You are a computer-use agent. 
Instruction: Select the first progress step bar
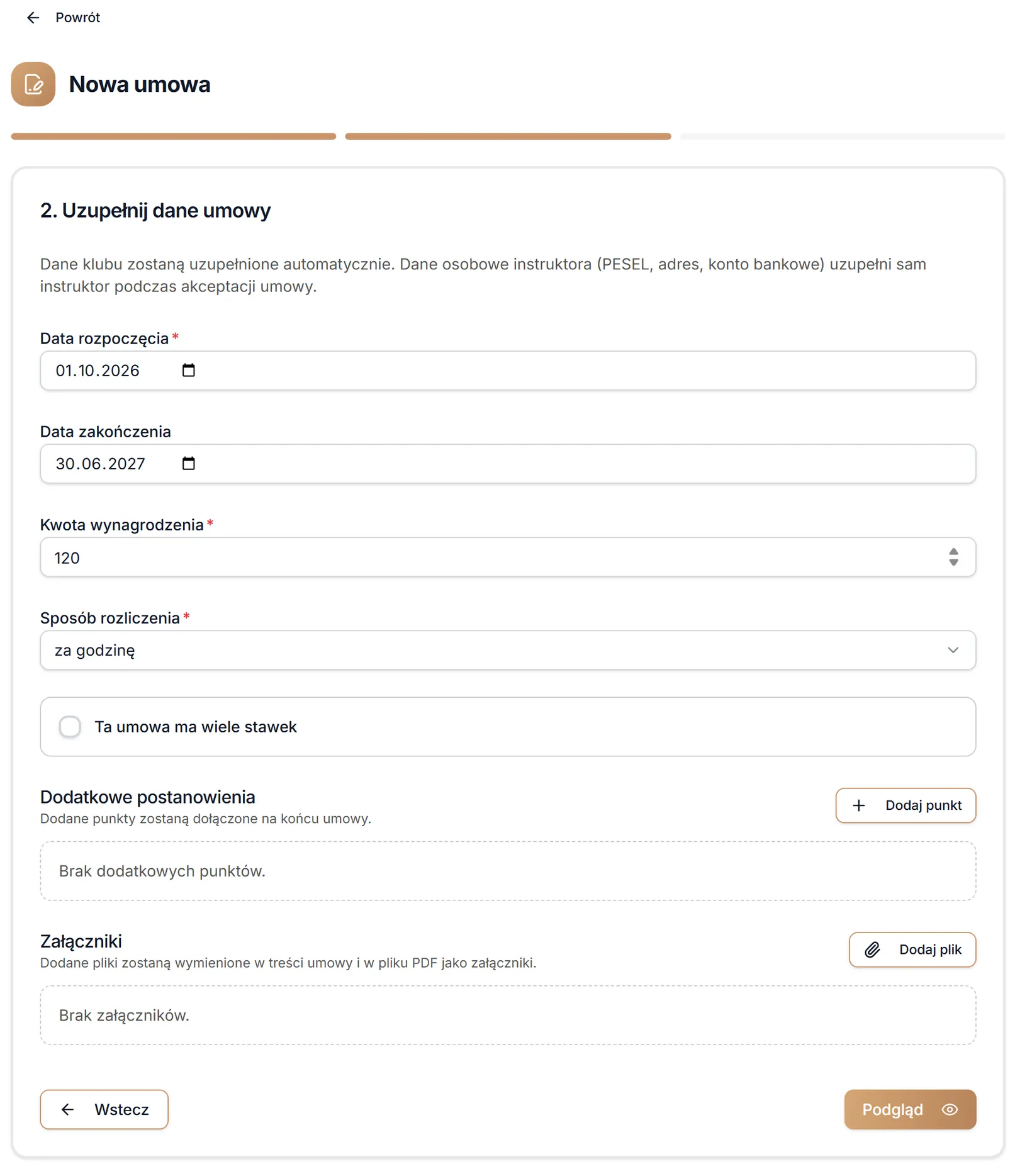[174, 137]
